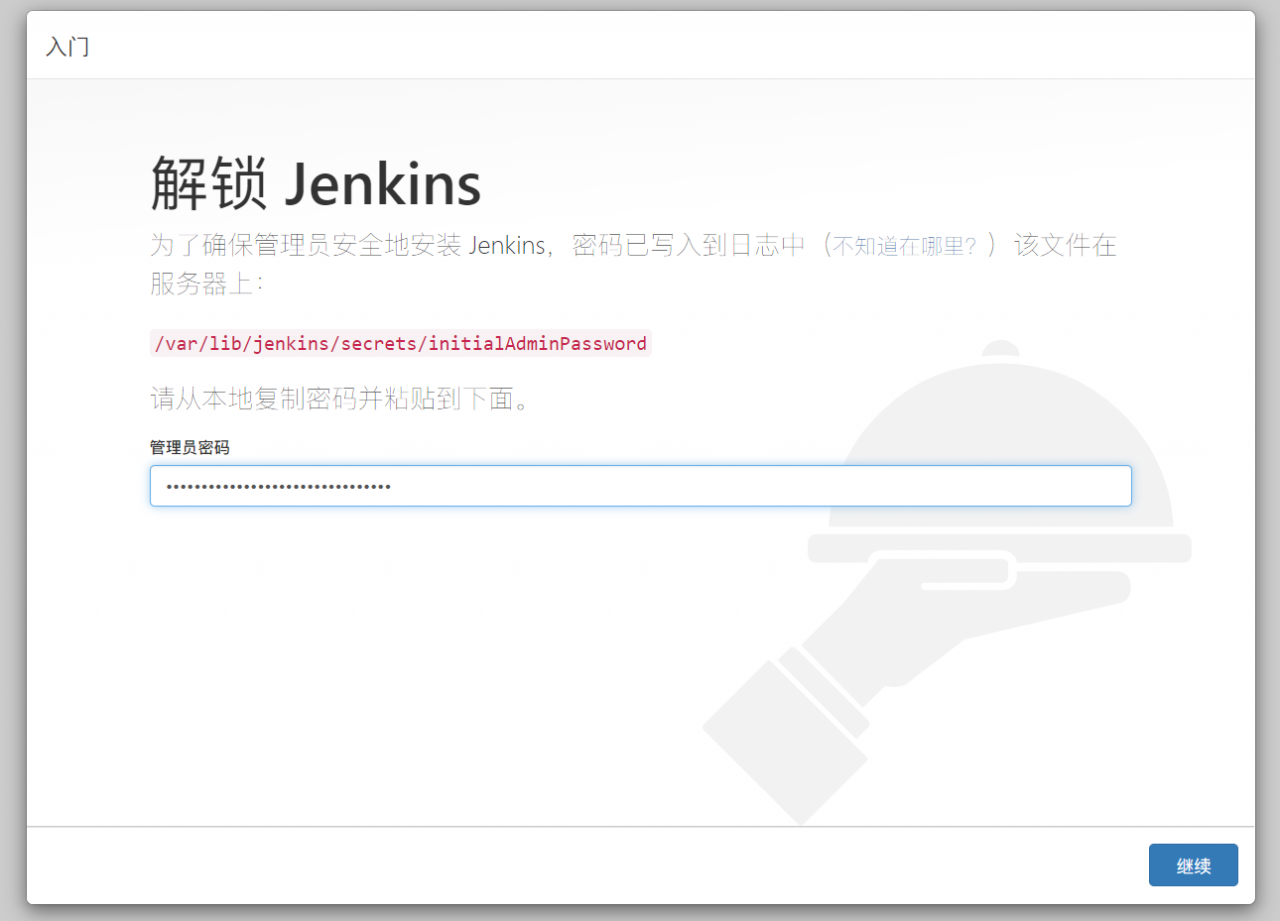Click the 管理员密码 field label

pos(190,447)
